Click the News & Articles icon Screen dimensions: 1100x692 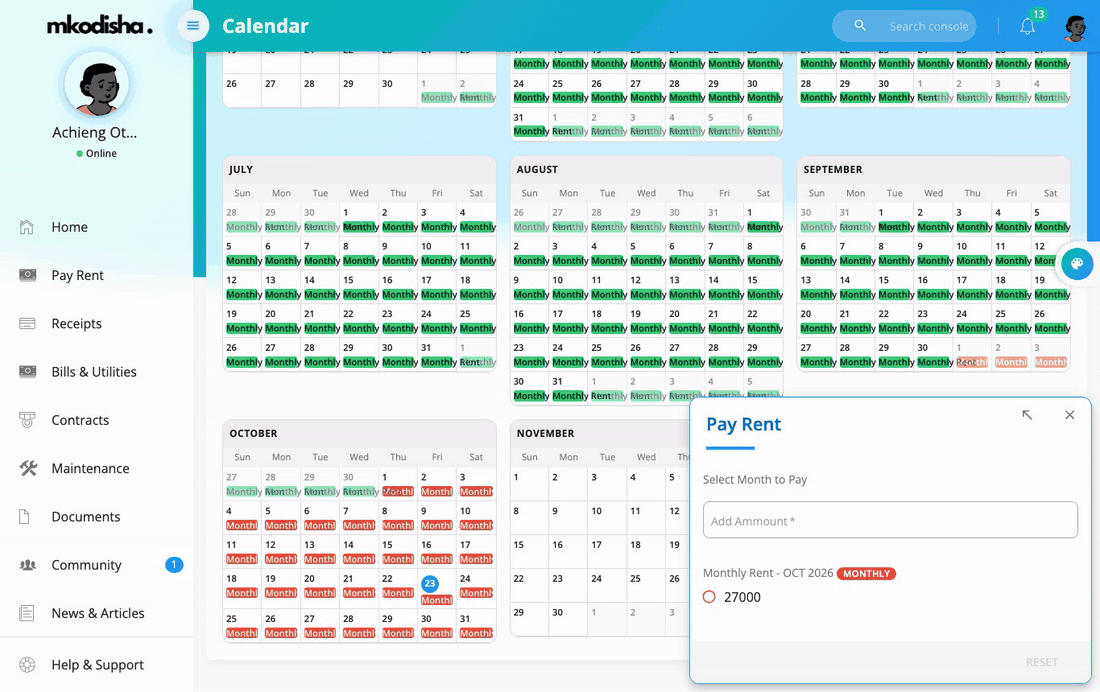pos(27,613)
